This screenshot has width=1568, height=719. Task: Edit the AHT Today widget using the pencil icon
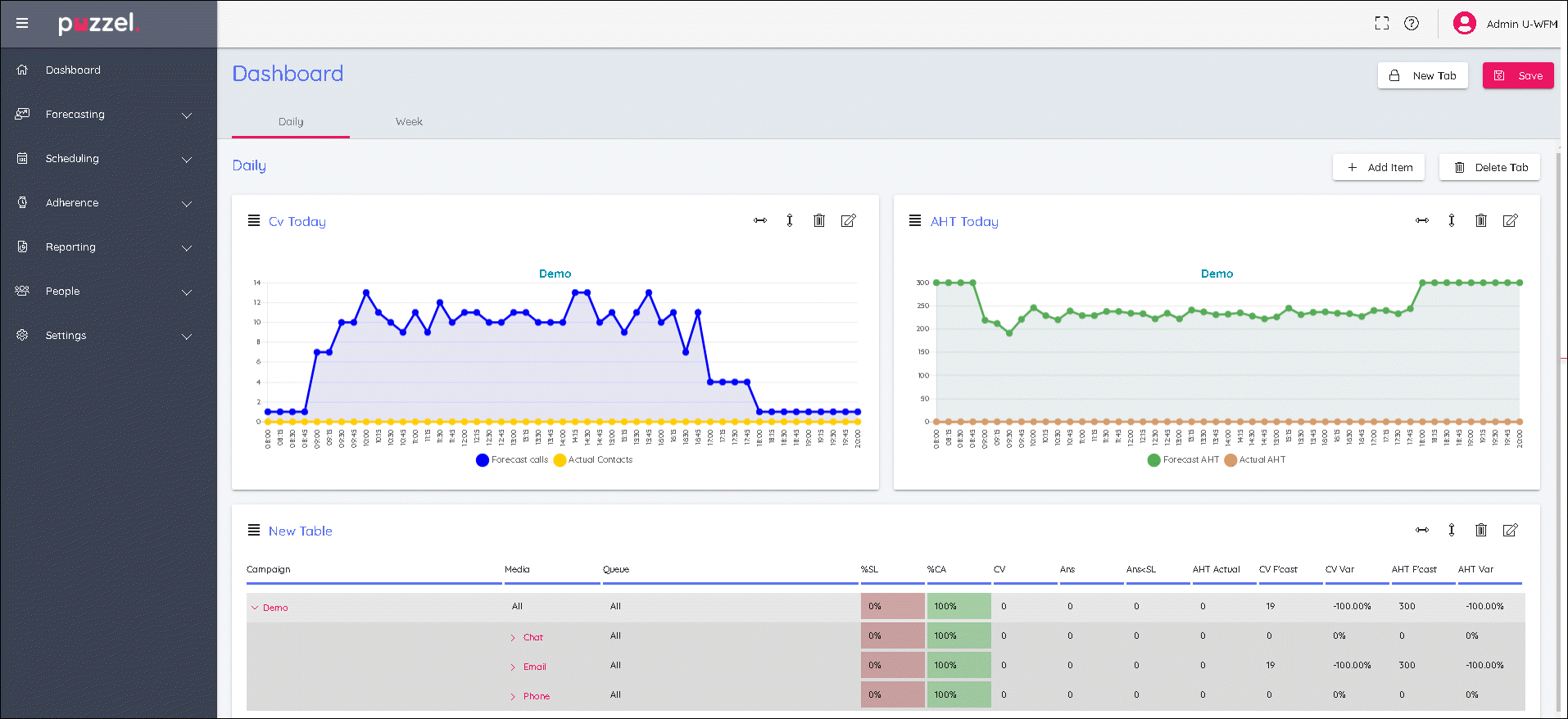tap(1511, 220)
